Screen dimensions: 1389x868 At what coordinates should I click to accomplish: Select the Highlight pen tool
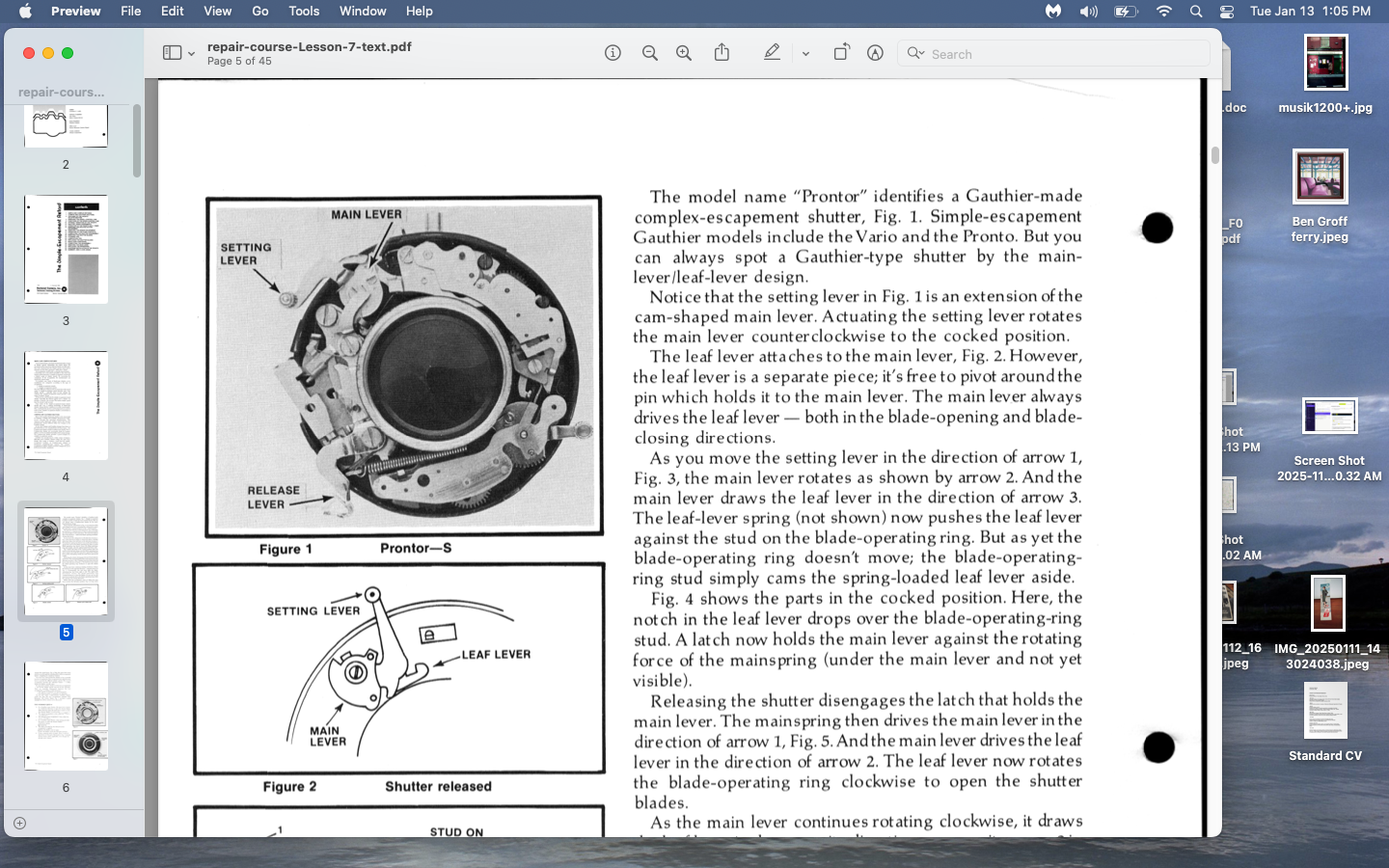[x=772, y=53]
